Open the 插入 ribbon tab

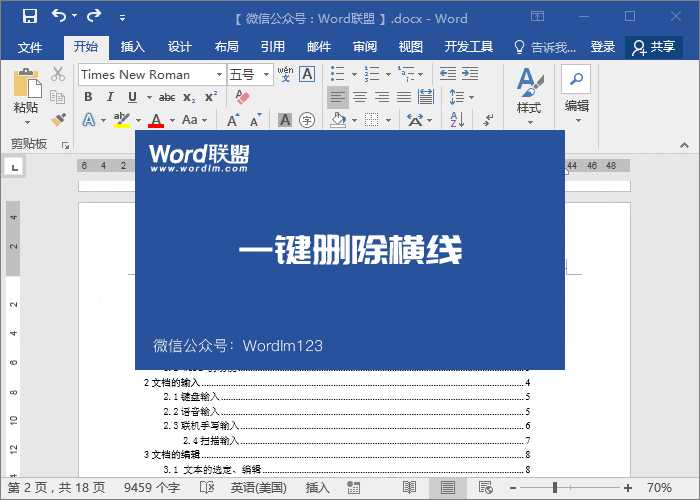pyautogui.click(x=133, y=47)
